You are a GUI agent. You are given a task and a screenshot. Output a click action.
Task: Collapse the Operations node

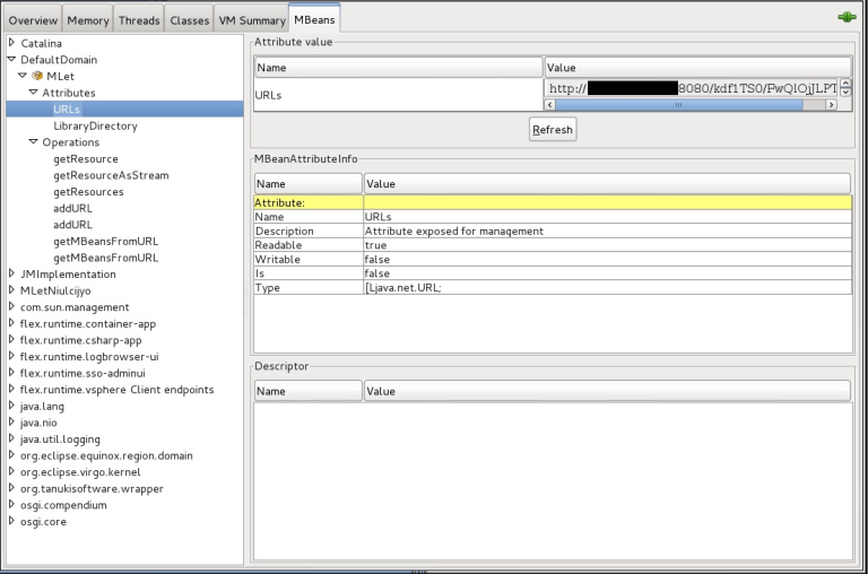tap(33, 142)
